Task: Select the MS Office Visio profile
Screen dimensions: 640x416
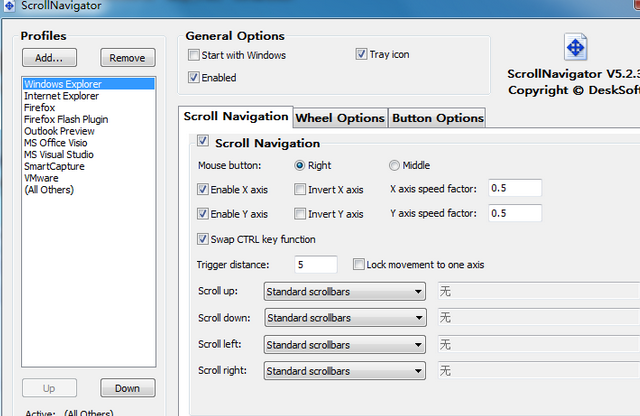Action: (89, 143)
